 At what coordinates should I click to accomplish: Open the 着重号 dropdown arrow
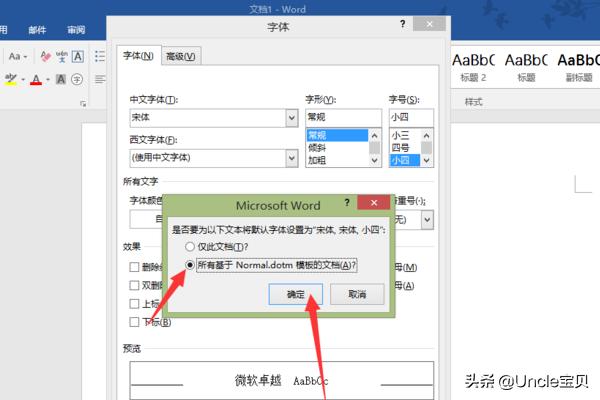[x=427, y=219]
